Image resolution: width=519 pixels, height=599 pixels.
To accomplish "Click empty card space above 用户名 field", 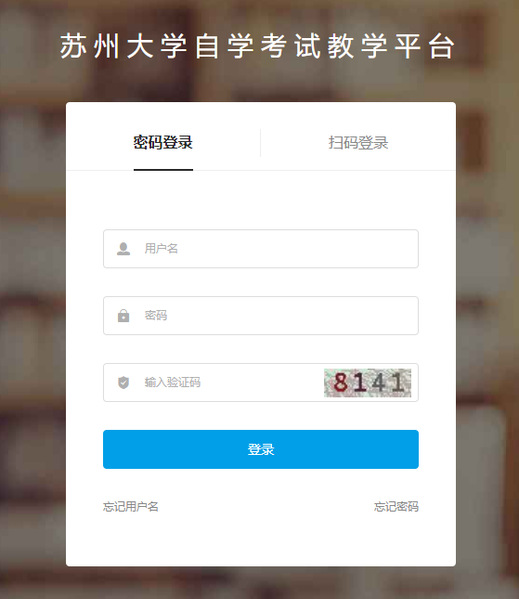I will [261, 201].
